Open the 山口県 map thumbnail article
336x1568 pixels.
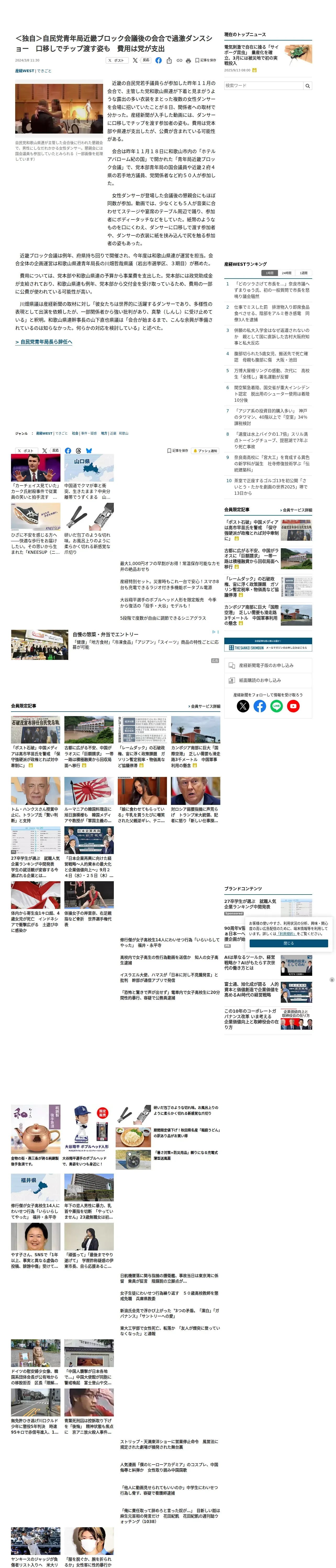point(88,468)
